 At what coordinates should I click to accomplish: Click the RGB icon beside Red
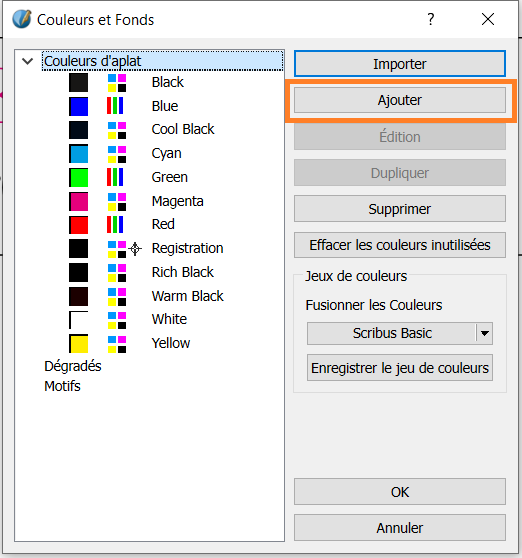(x=115, y=225)
